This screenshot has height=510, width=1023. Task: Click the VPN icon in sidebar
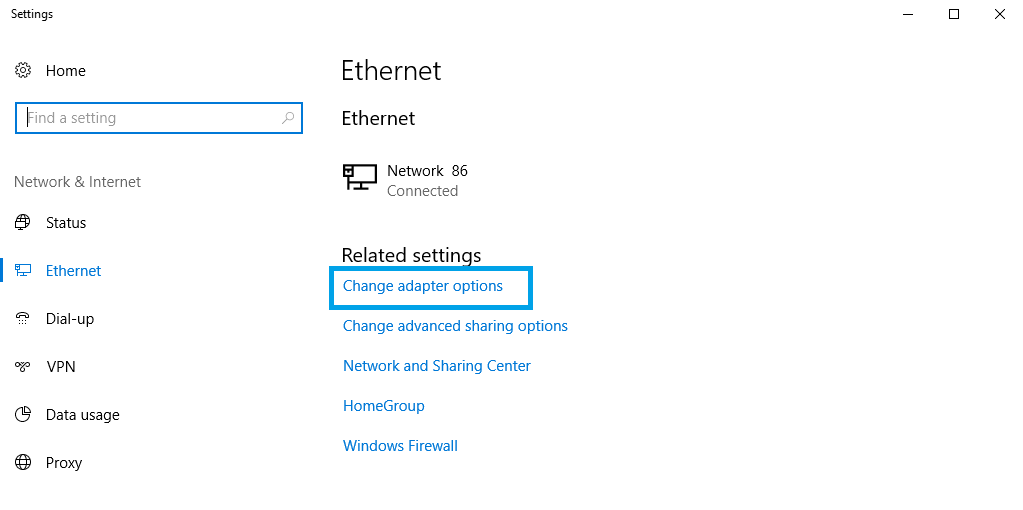click(23, 367)
